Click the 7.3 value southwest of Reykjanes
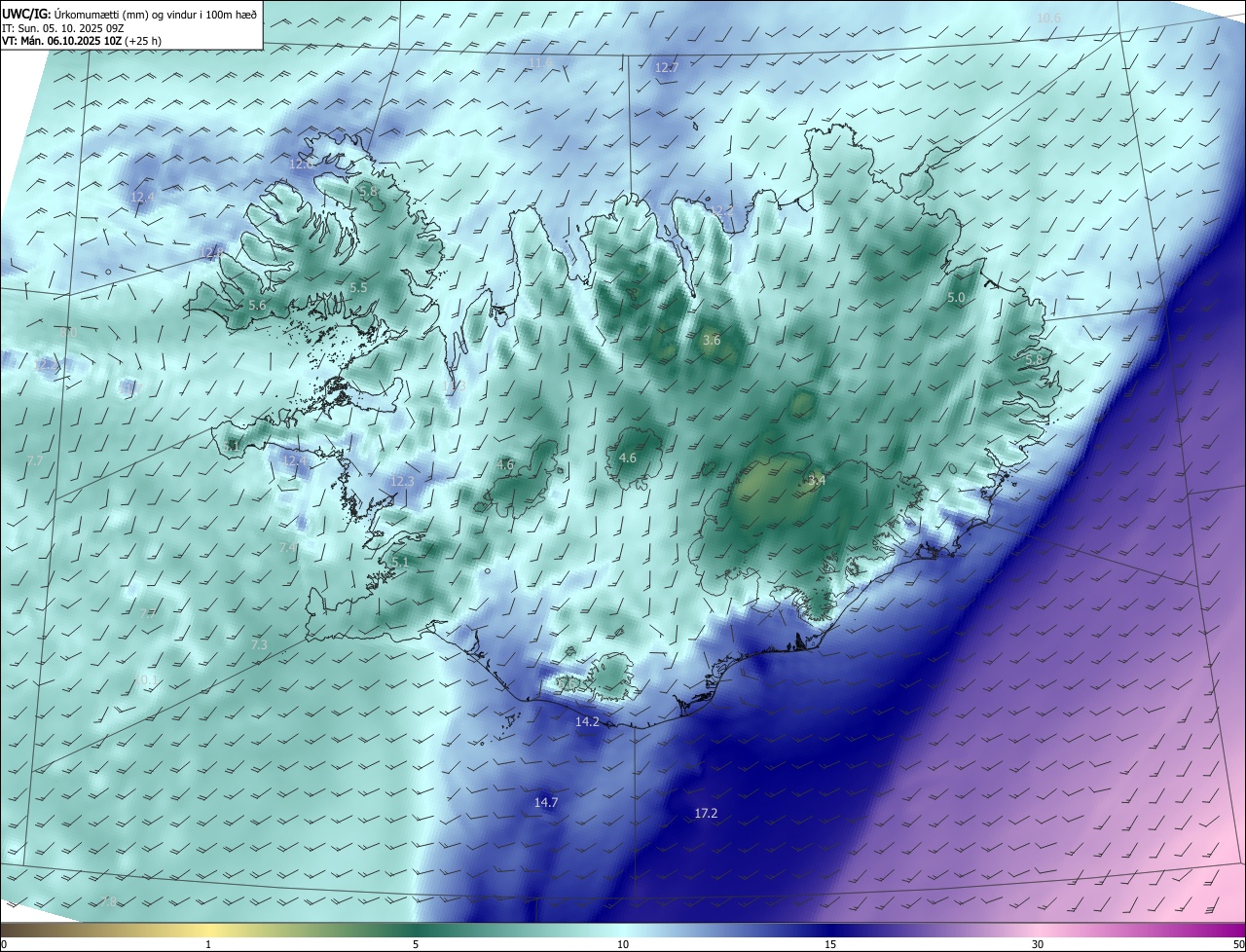This screenshot has width=1246, height=952. (x=259, y=645)
